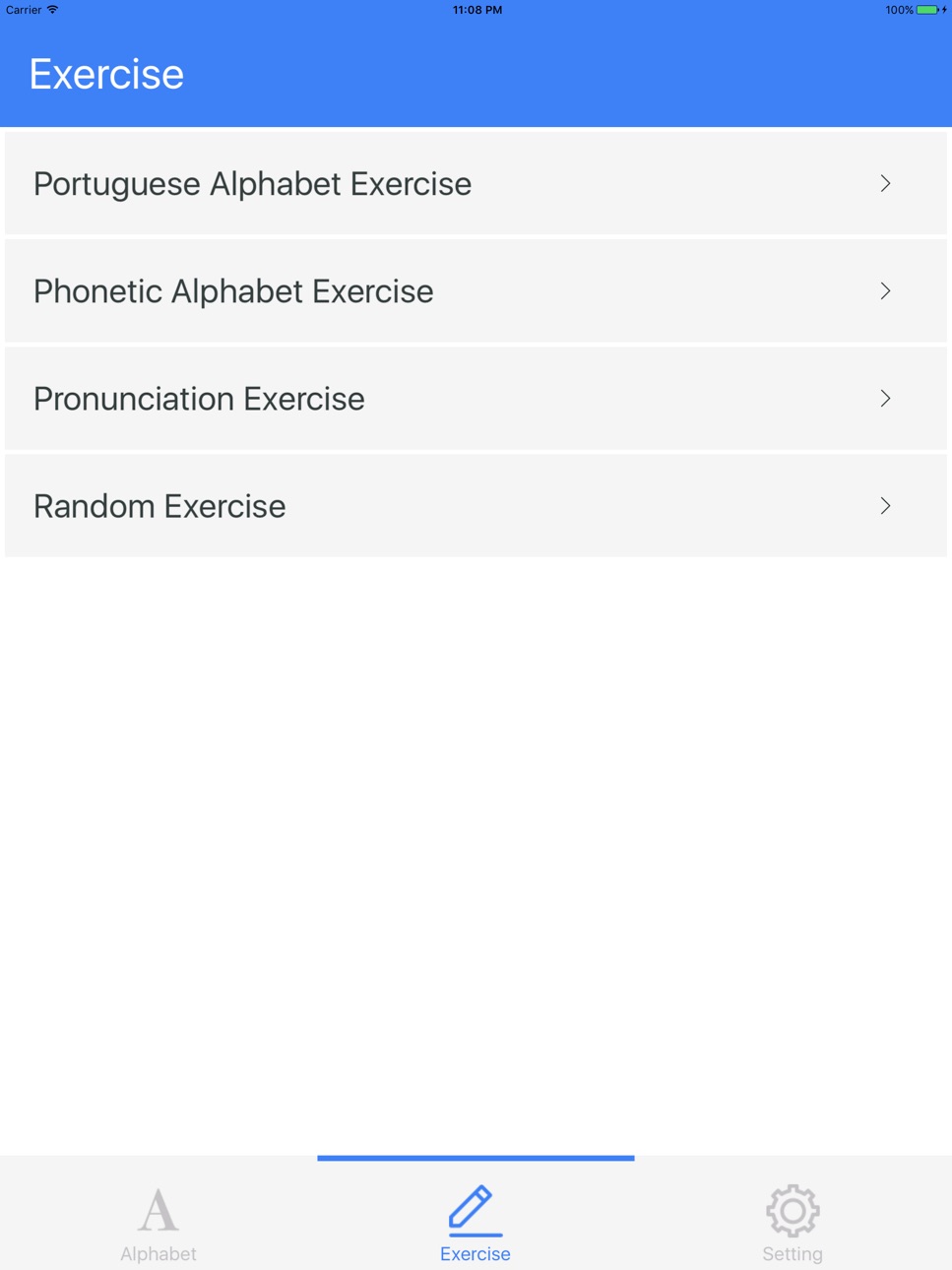This screenshot has width=952, height=1270.
Task: Click the Wi-Fi signal icon
Action: 53,10
